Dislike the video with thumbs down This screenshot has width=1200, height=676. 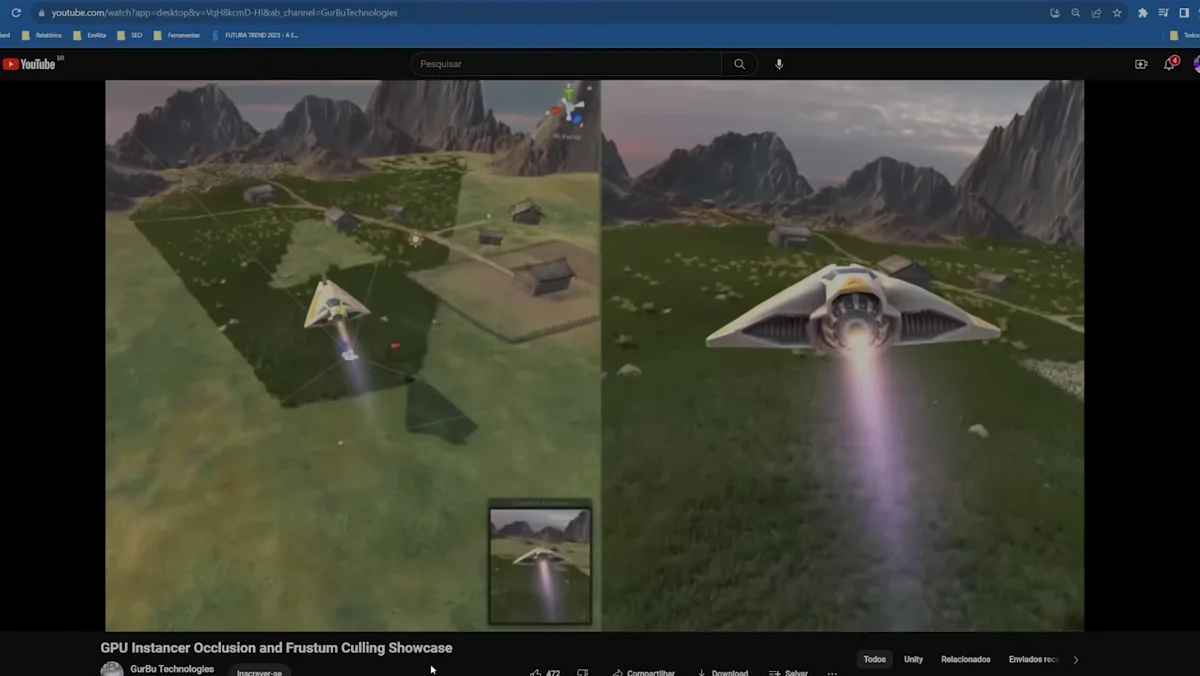(x=583, y=673)
